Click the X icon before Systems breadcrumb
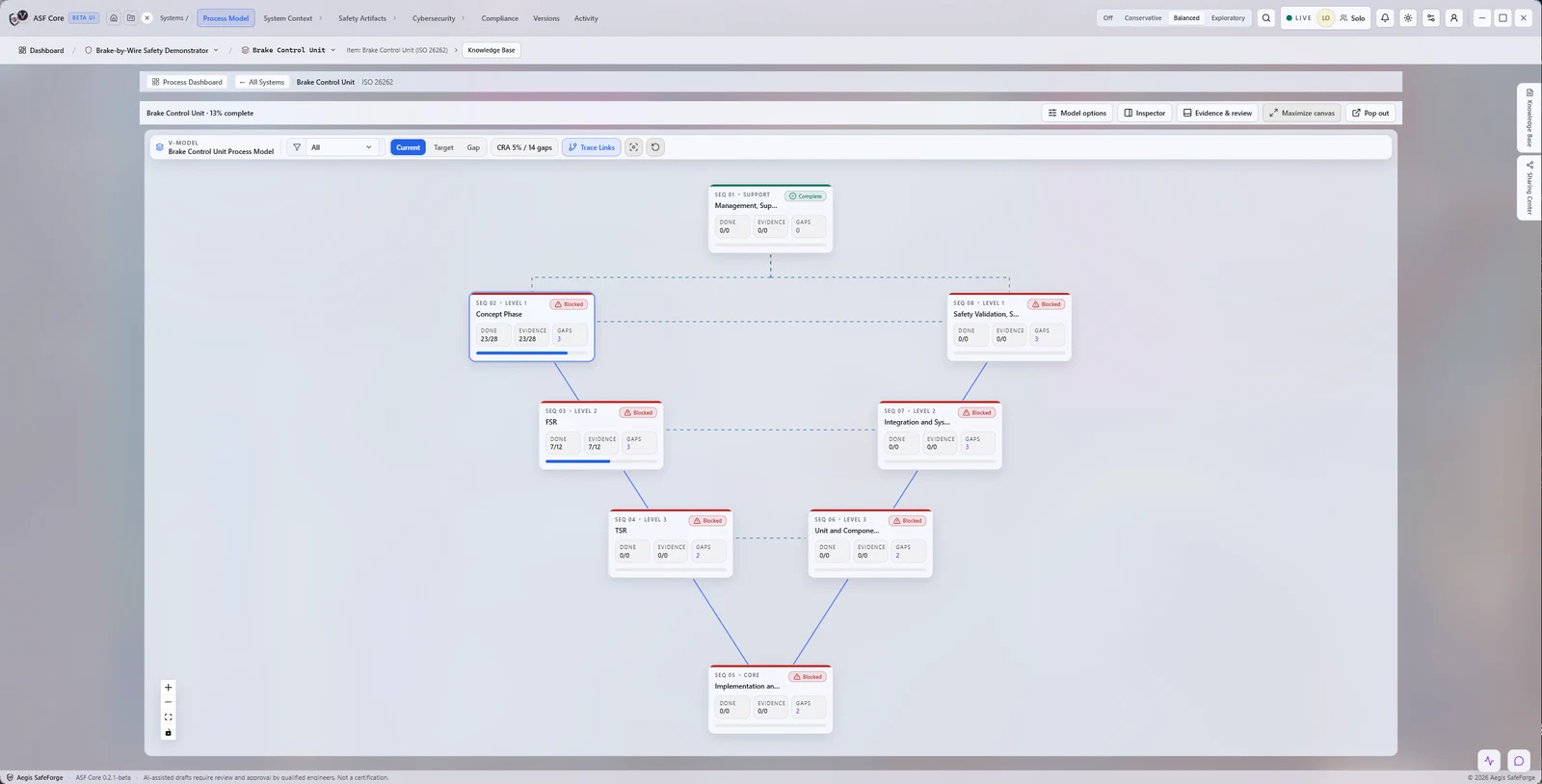 point(146,18)
